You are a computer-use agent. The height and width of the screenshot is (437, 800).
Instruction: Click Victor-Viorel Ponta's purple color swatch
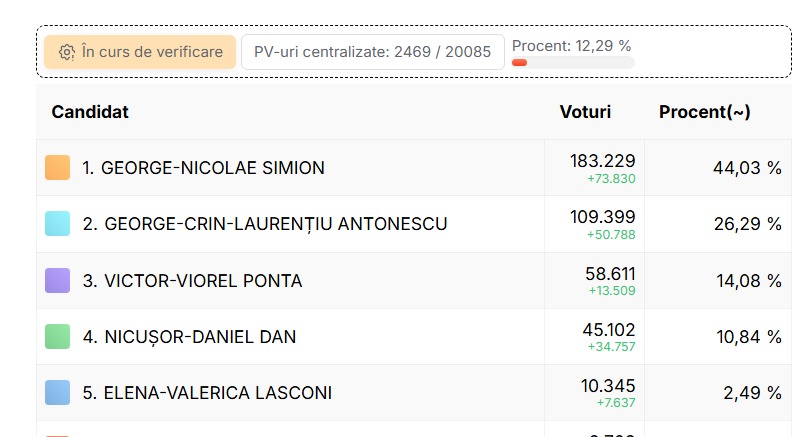pyautogui.click(x=58, y=280)
